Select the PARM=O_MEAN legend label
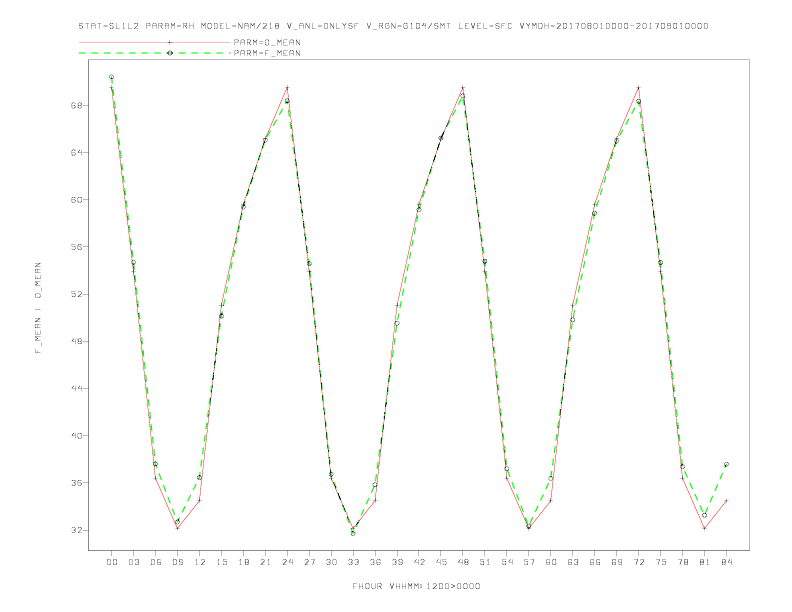This screenshot has width=792, height=612. tap(267, 42)
